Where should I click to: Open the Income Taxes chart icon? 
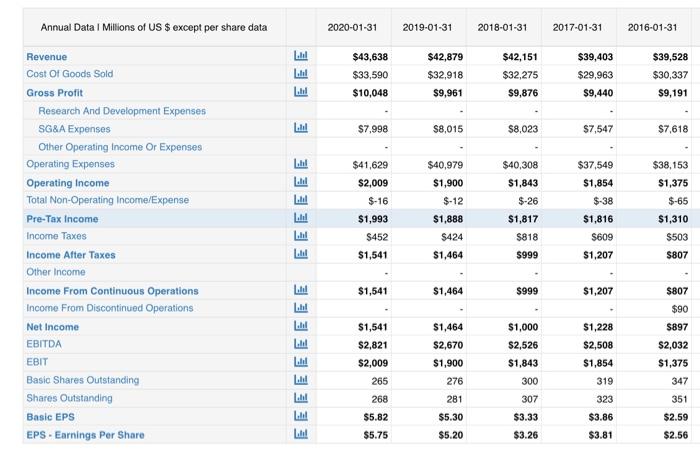point(301,236)
